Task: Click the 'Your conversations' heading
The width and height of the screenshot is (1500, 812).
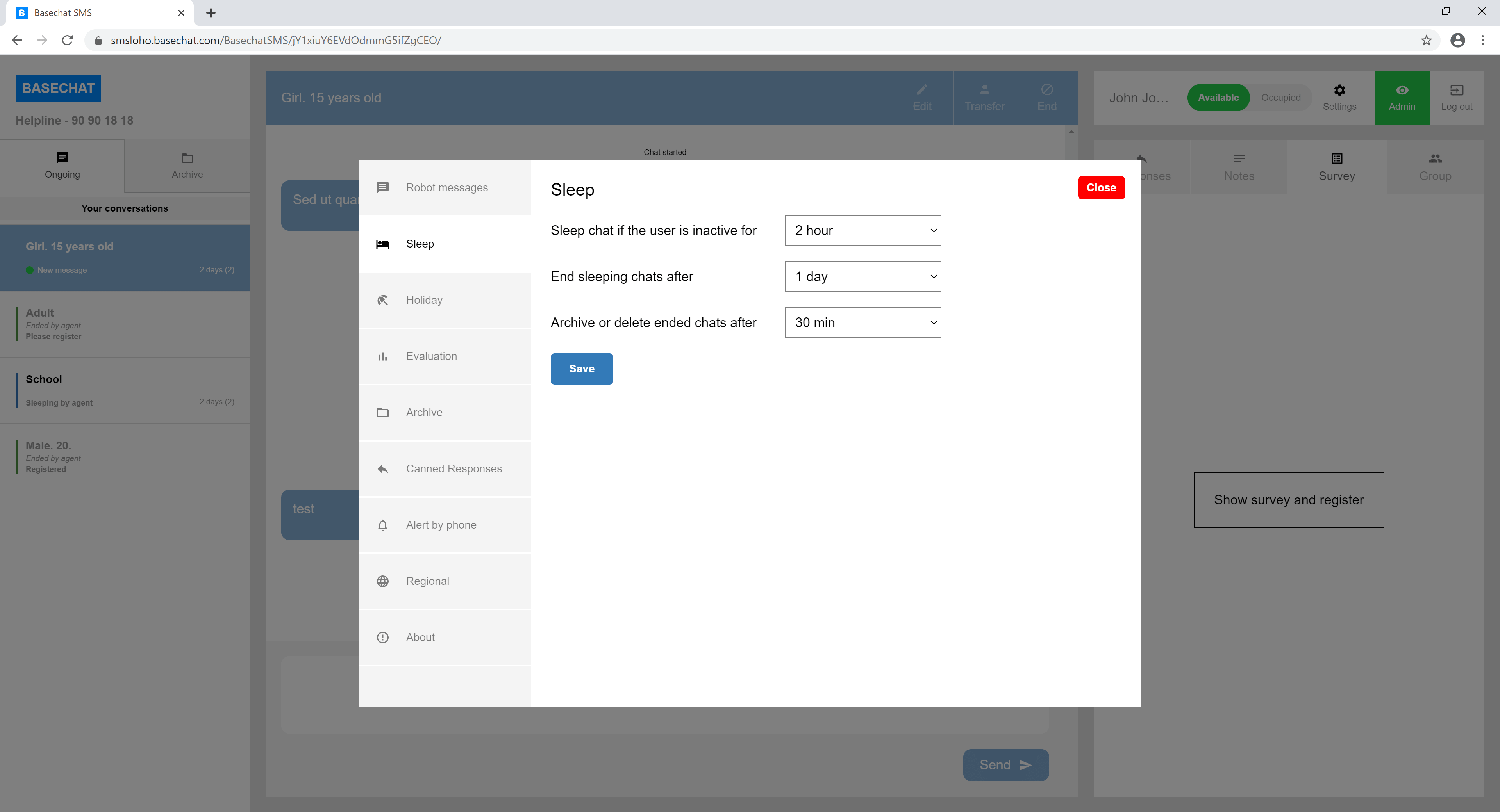Action: tap(125, 208)
